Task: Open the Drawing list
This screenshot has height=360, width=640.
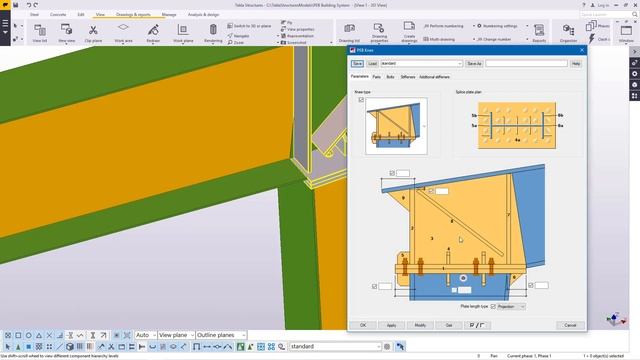Action: tap(349, 33)
